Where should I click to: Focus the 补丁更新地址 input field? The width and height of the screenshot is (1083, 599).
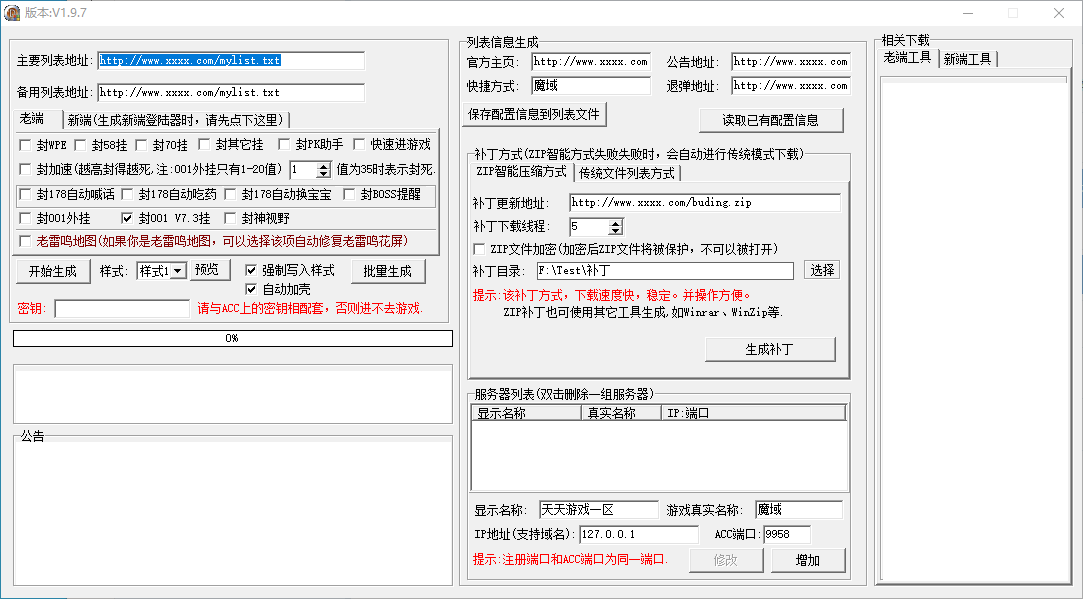coord(705,203)
